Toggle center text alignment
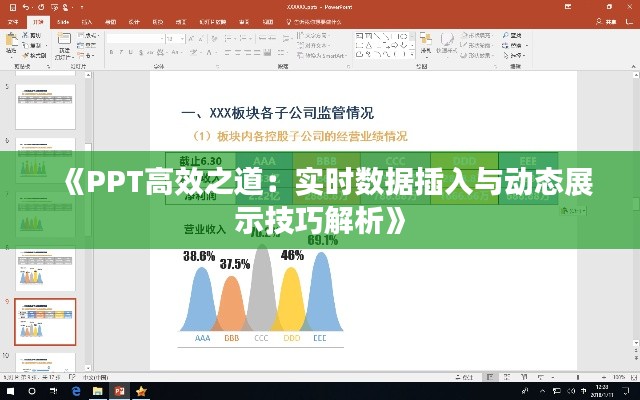Screen dimensions: 640x400 [237, 52]
